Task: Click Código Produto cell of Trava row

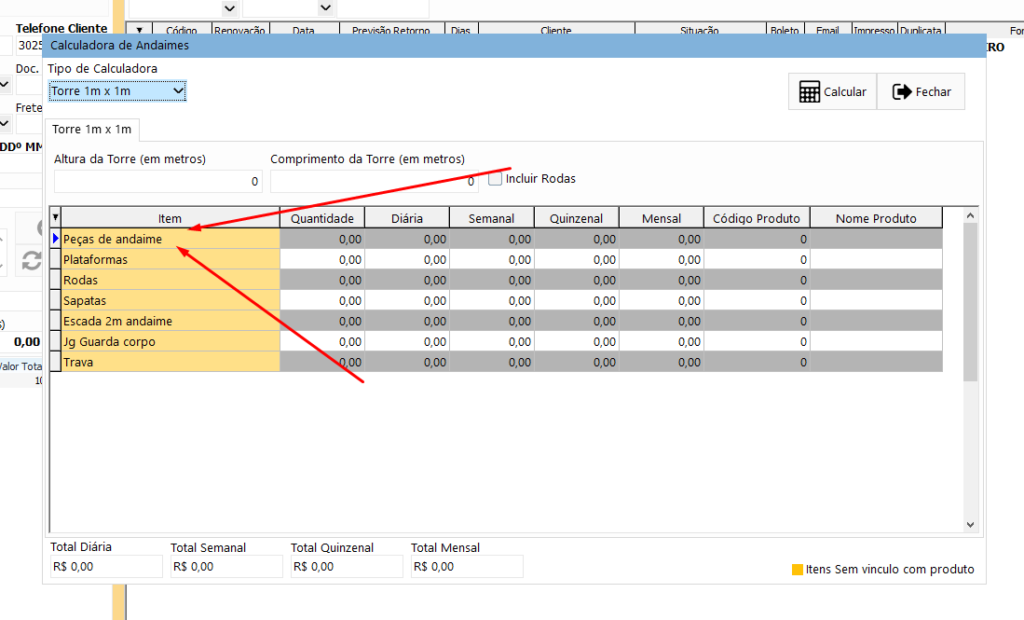Action: [x=757, y=362]
